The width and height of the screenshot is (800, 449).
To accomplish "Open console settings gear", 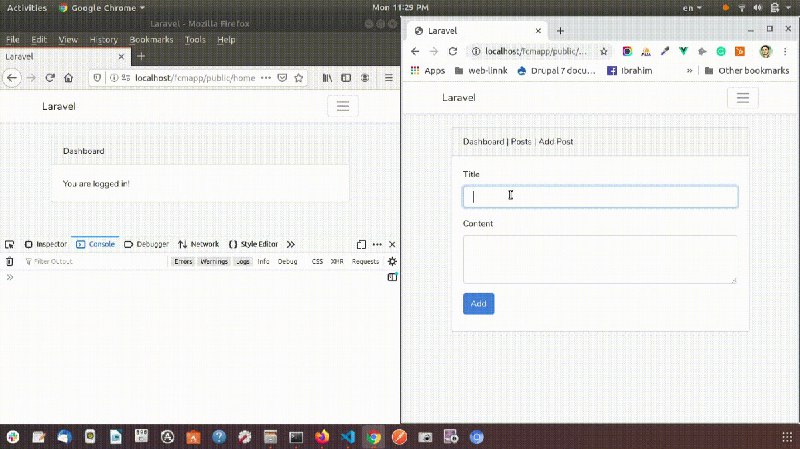I will click(392, 262).
